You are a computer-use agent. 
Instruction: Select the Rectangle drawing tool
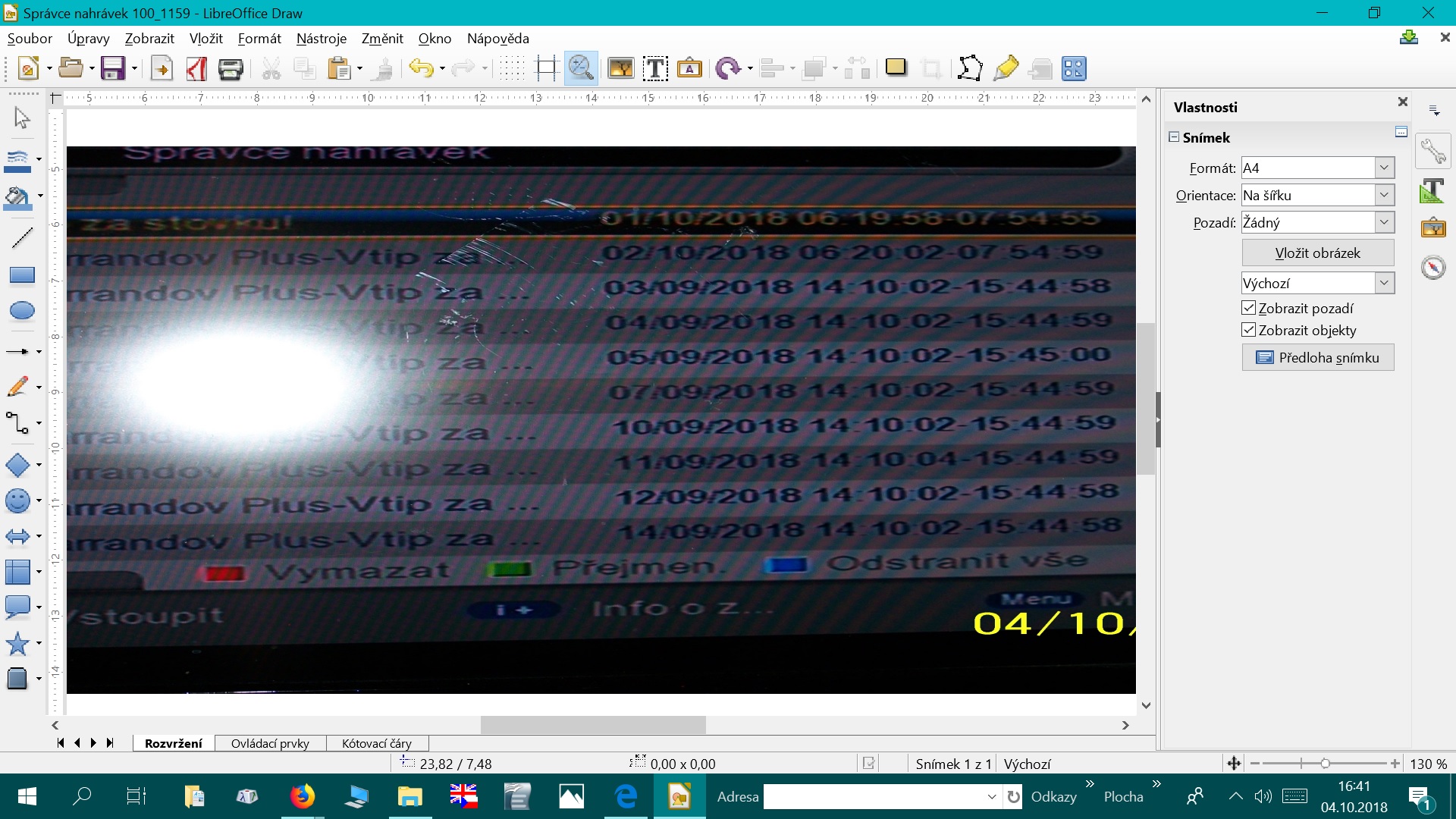21,275
